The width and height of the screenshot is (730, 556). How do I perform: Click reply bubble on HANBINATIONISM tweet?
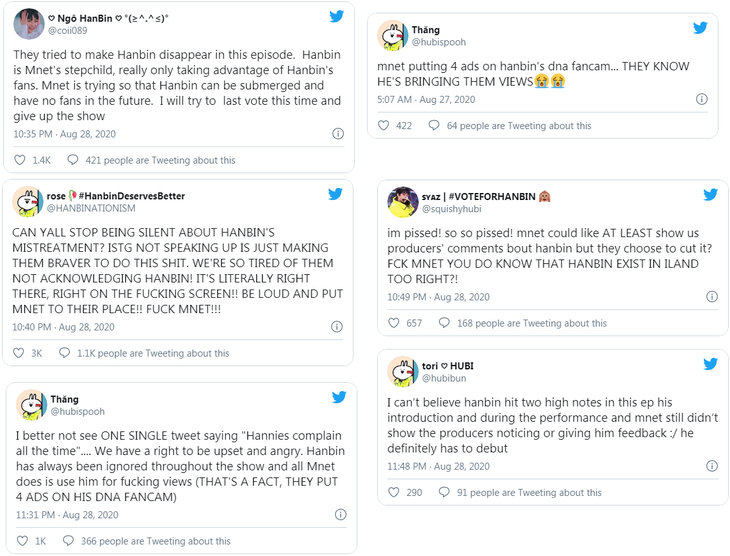click(65, 353)
